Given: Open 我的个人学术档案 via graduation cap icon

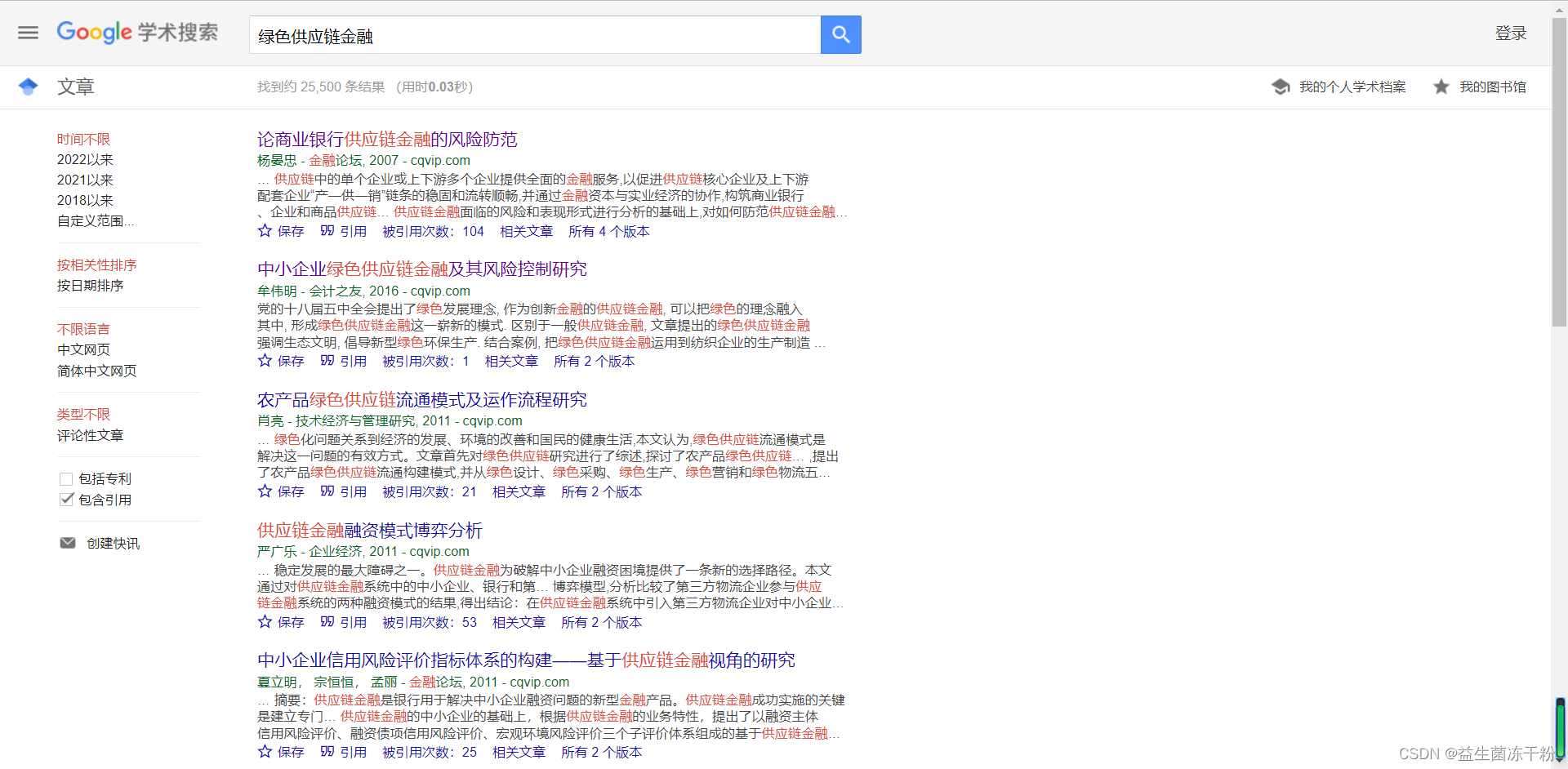Looking at the screenshot, I should [x=1281, y=87].
